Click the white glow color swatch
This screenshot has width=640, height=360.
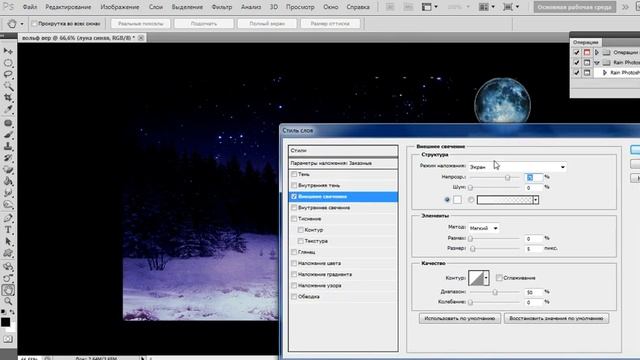[457, 200]
